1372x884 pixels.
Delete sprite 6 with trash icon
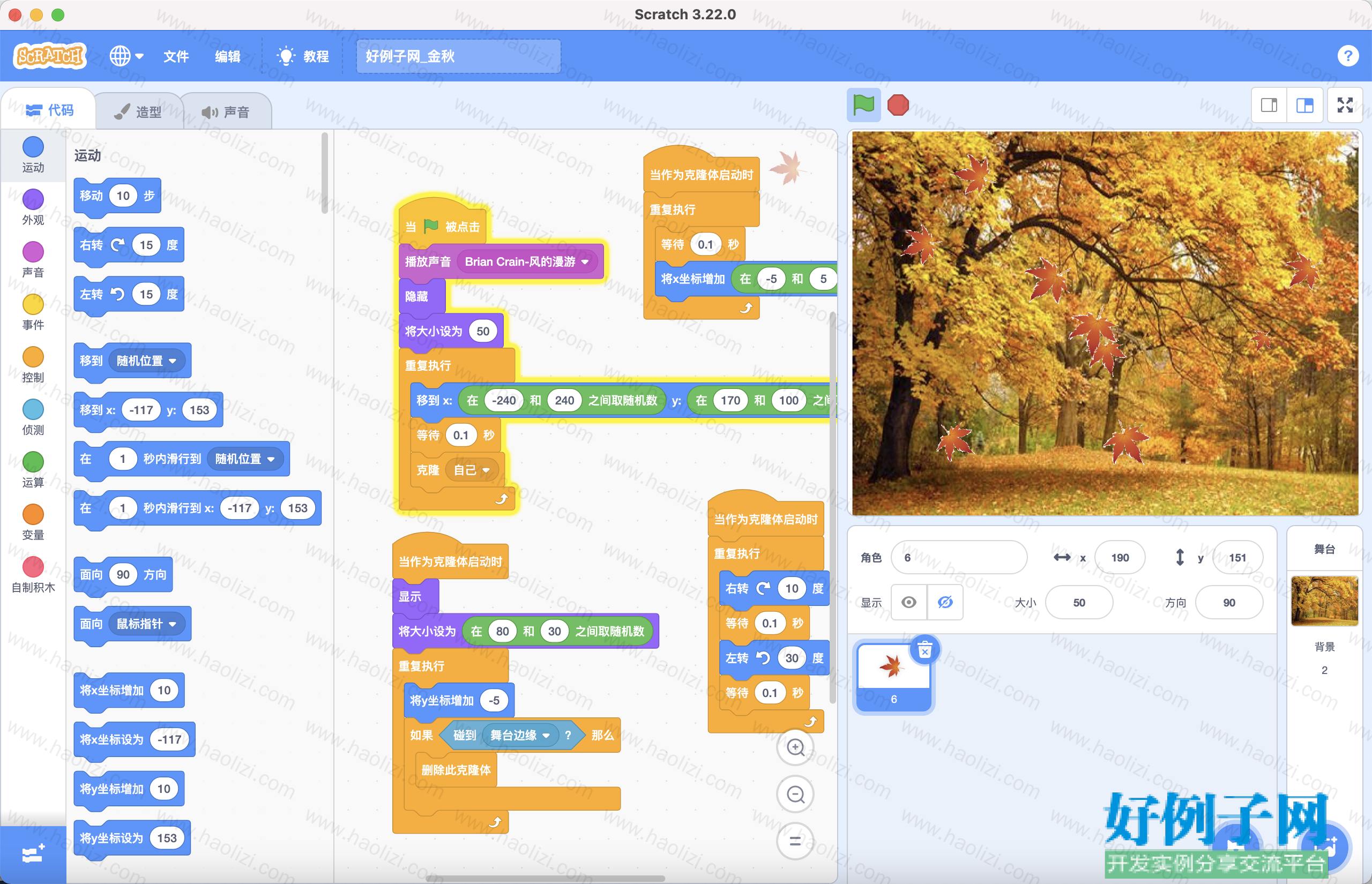(924, 650)
